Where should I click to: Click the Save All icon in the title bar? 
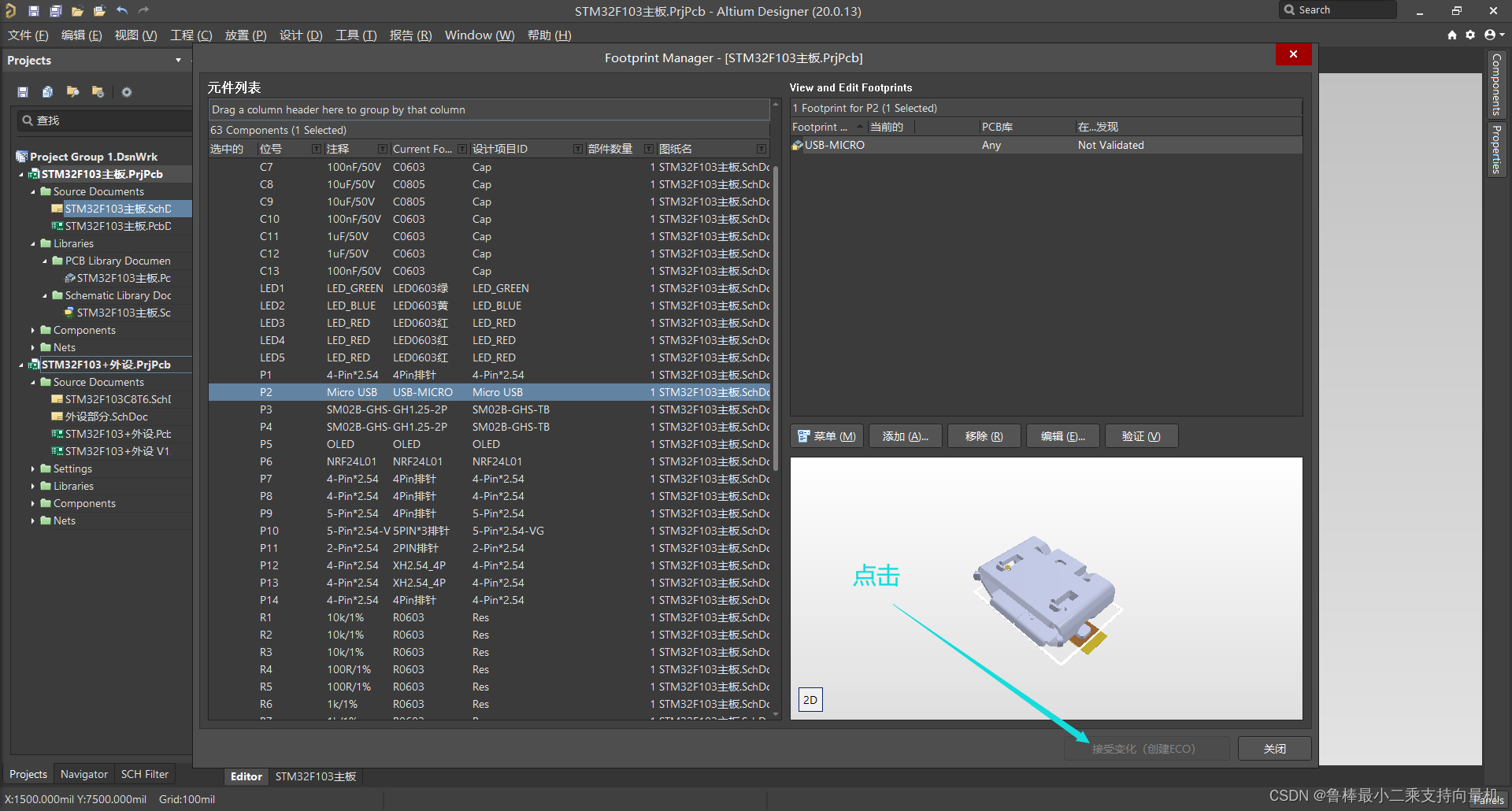(x=56, y=11)
